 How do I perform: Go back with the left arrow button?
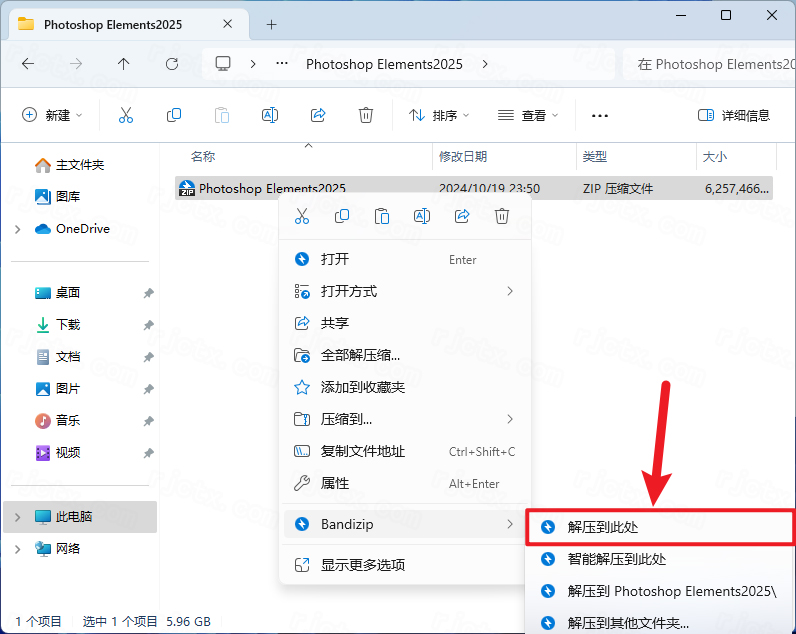(x=28, y=64)
